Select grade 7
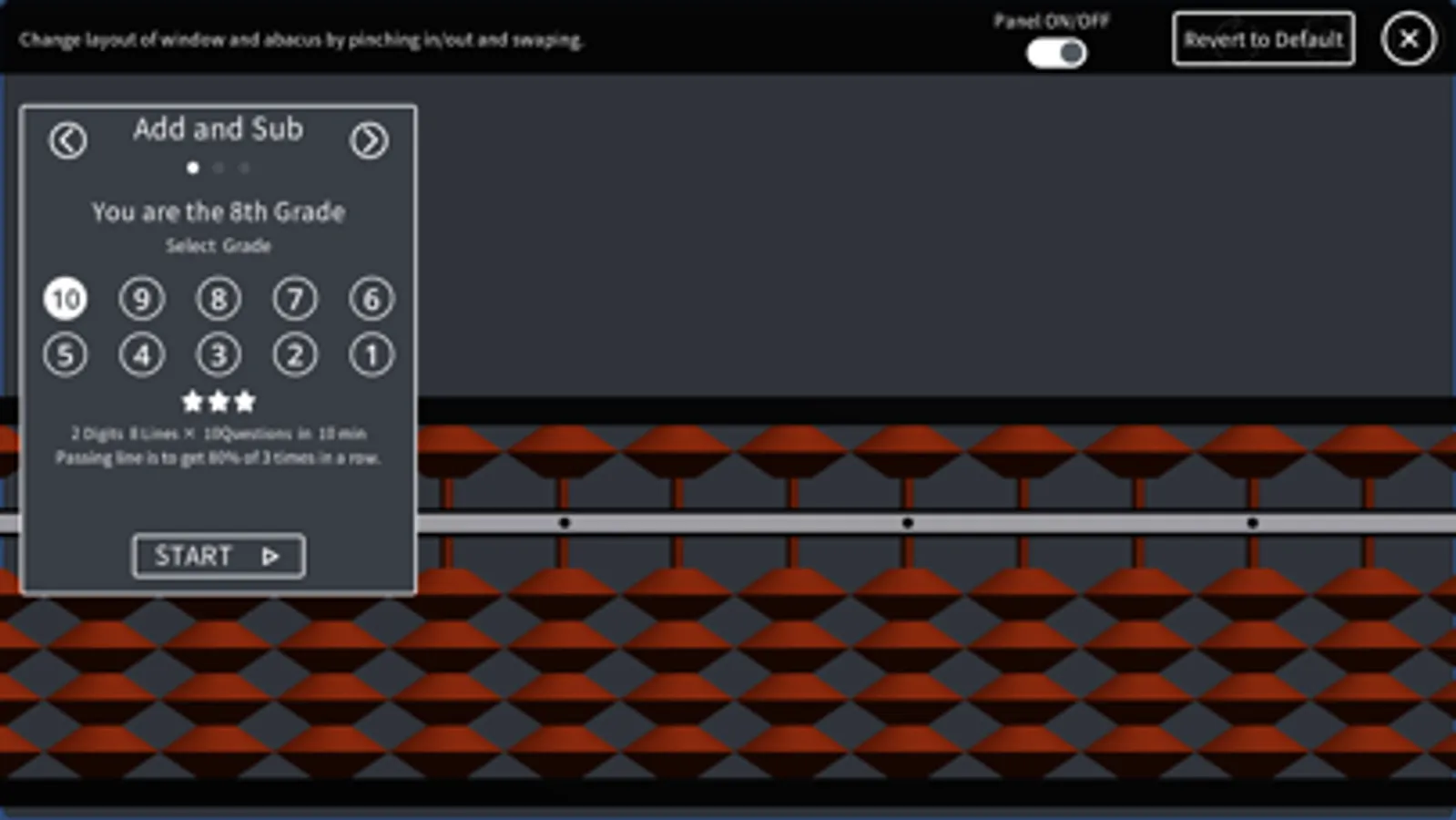1456x820 pixels. 295,299
